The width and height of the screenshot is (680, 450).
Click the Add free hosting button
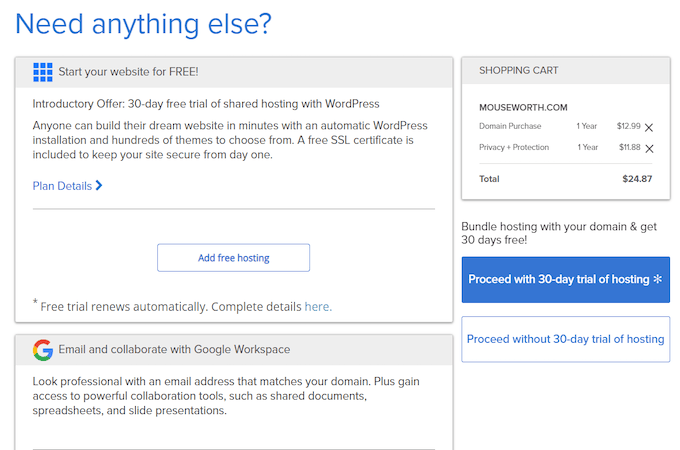point(233,258)
